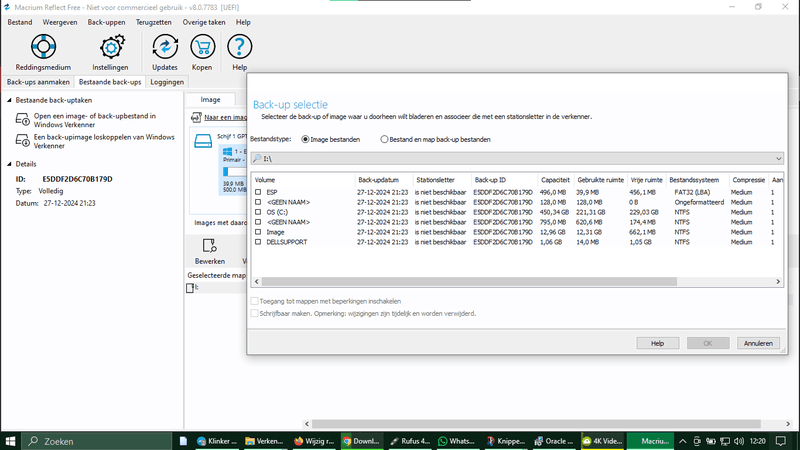
Task: Click the OK button
Action: point(708,343)
